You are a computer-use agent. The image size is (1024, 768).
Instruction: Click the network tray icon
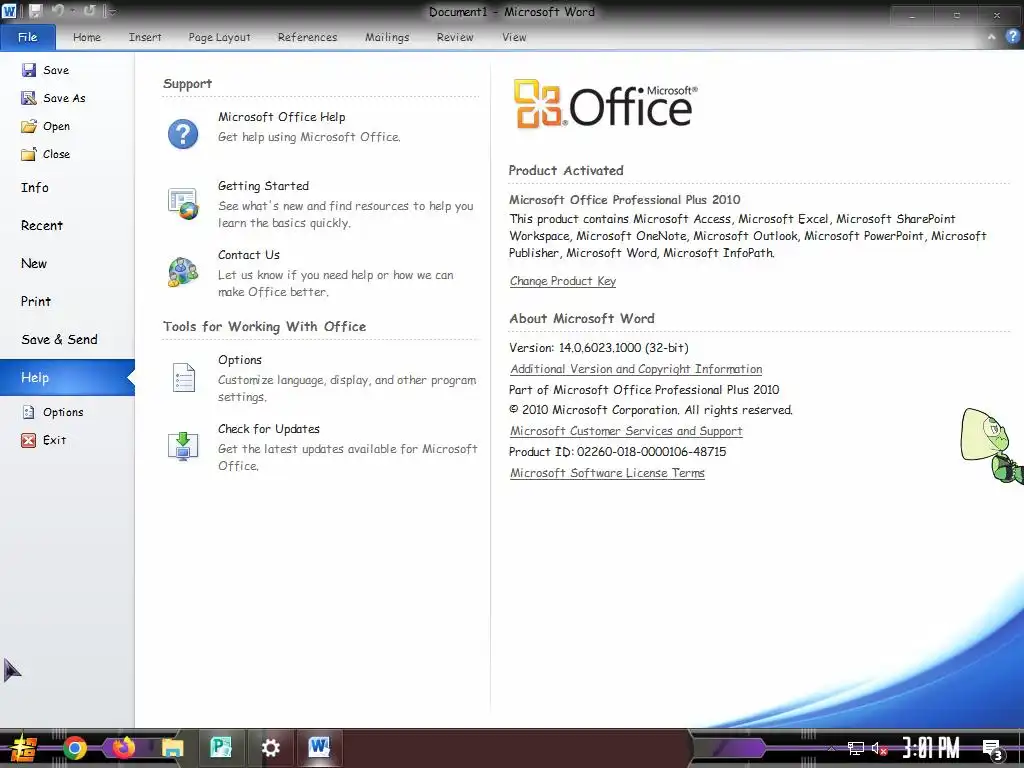pos(856,748)
